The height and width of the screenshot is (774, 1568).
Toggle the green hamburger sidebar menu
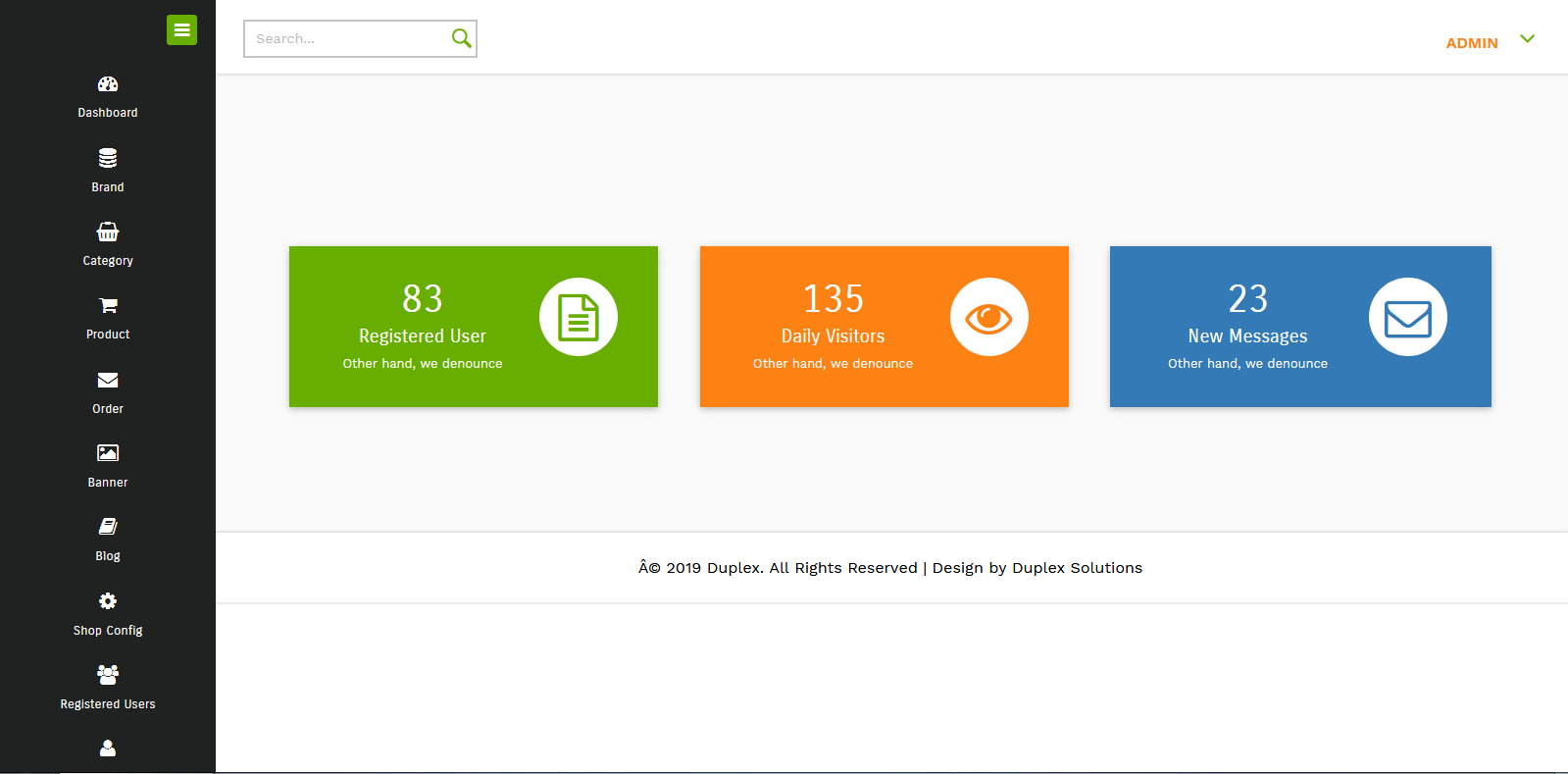181,30
